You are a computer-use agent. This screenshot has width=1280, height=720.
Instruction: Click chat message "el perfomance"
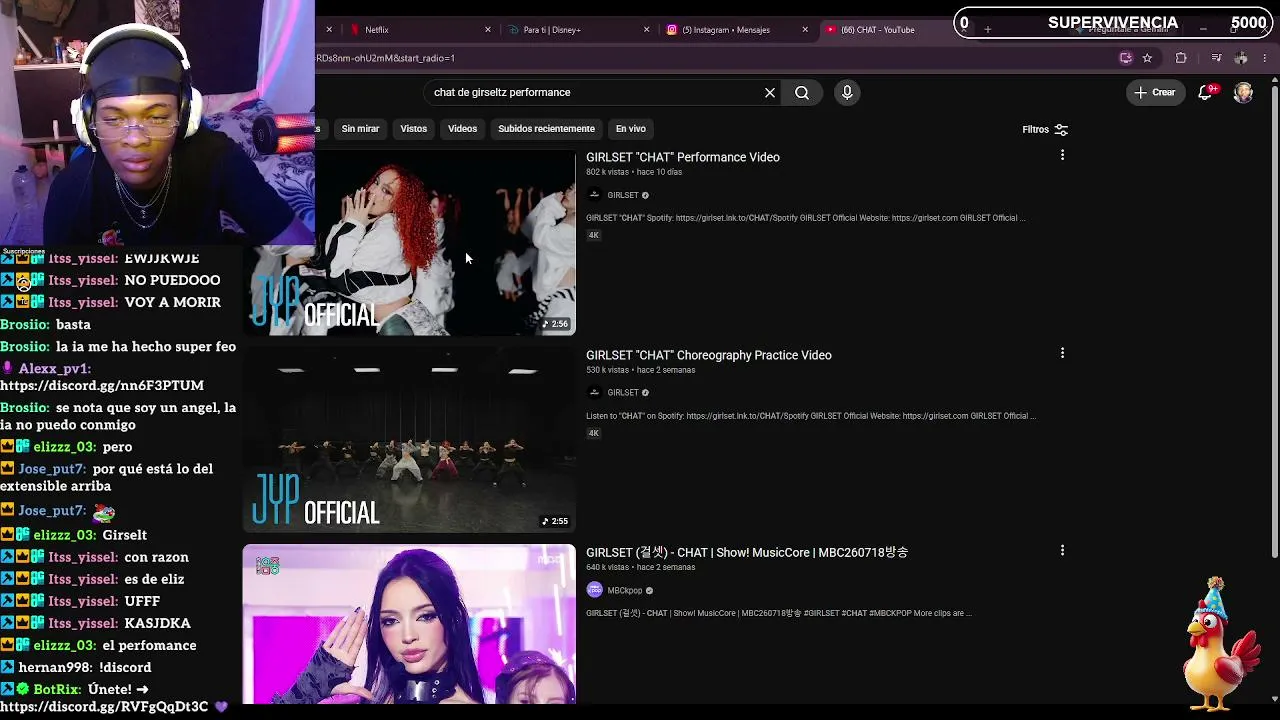[150, 645]
